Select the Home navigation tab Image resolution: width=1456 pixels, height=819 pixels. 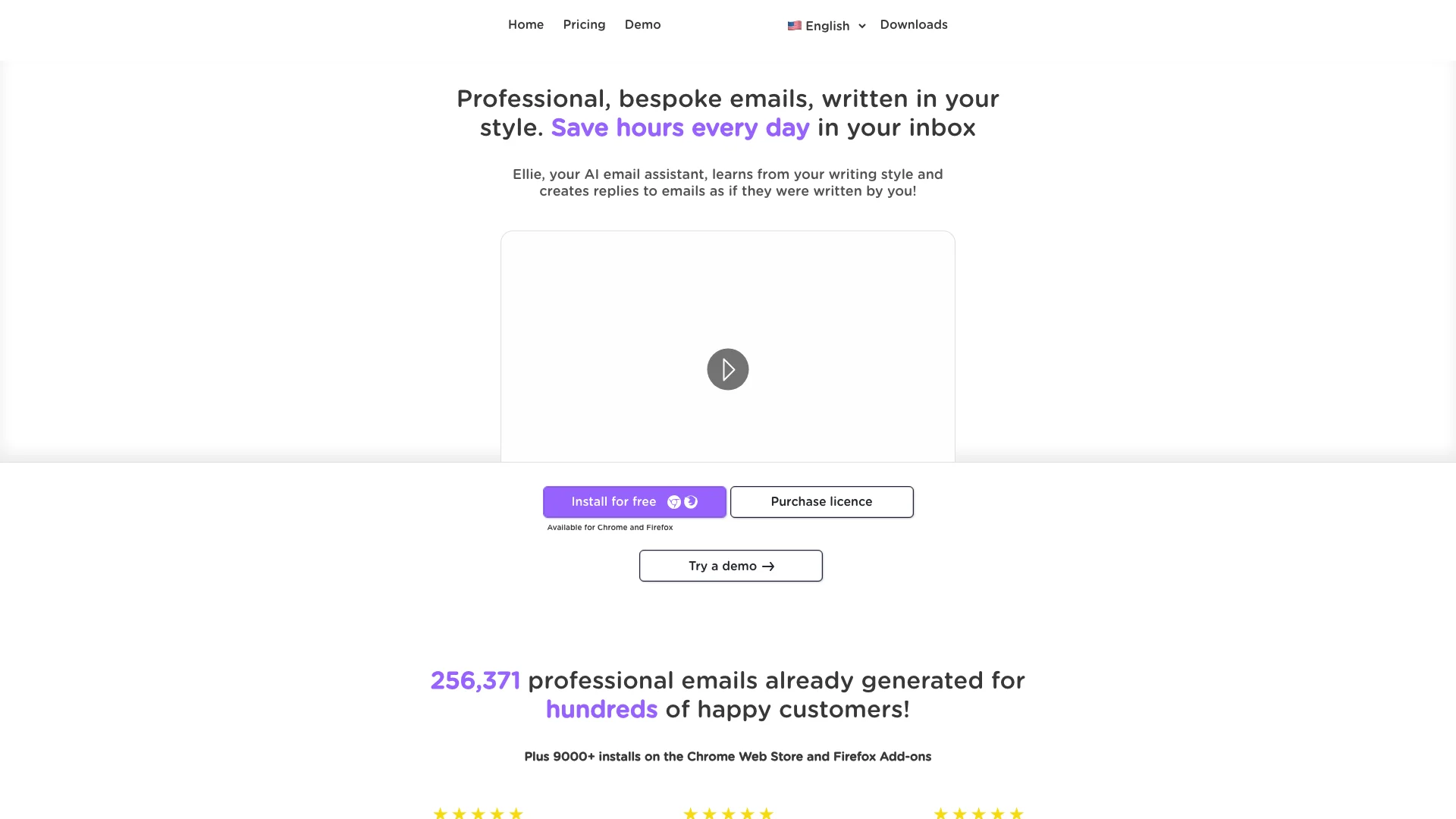[x=526, y=24]
